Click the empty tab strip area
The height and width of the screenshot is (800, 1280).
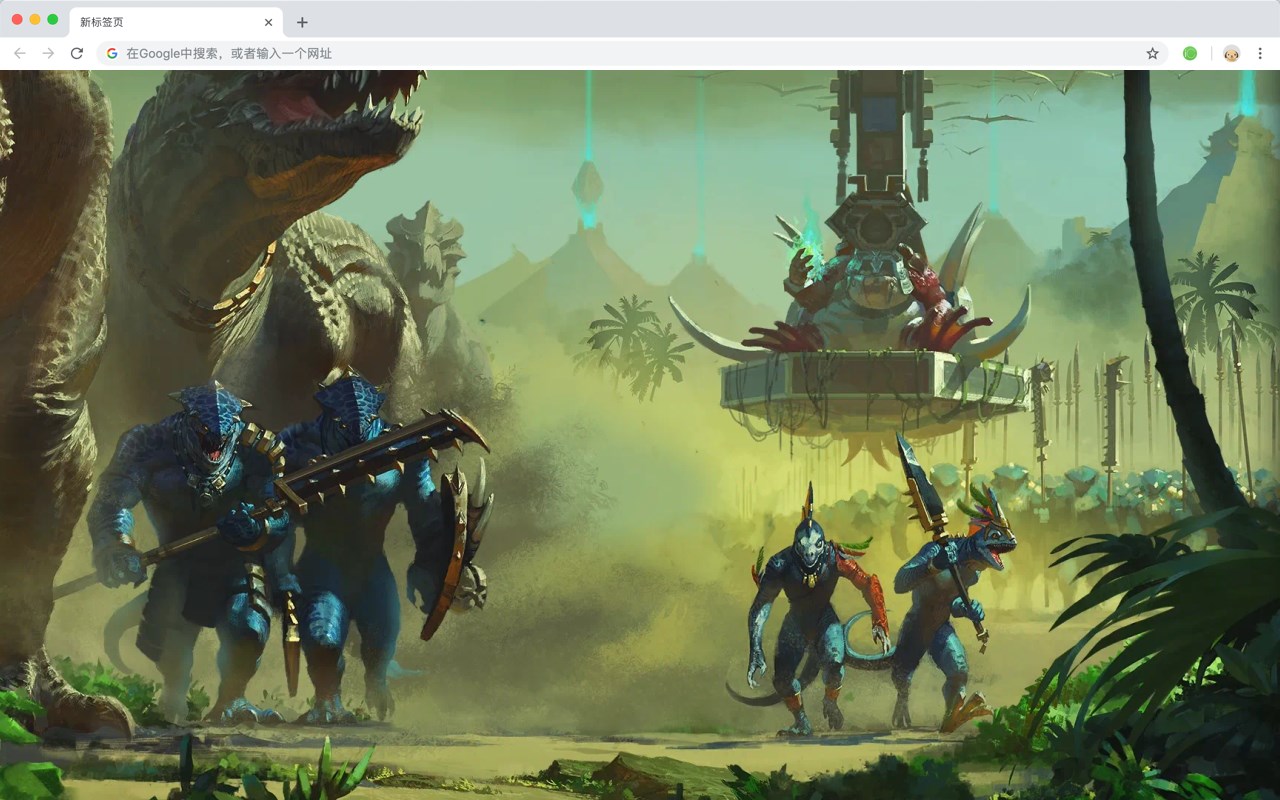tap(700, 21)
